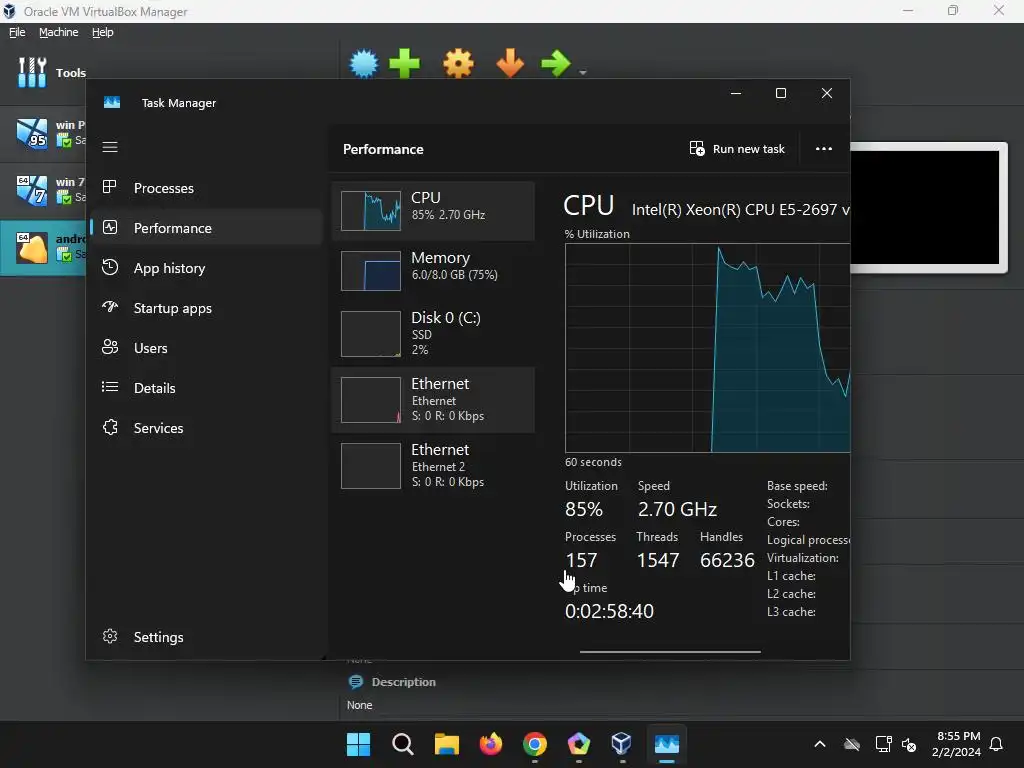Click the green arrow Start icon in VirtualBox
The width and height of the screenshot is (1024, 768).
click(x=556, y=64)
